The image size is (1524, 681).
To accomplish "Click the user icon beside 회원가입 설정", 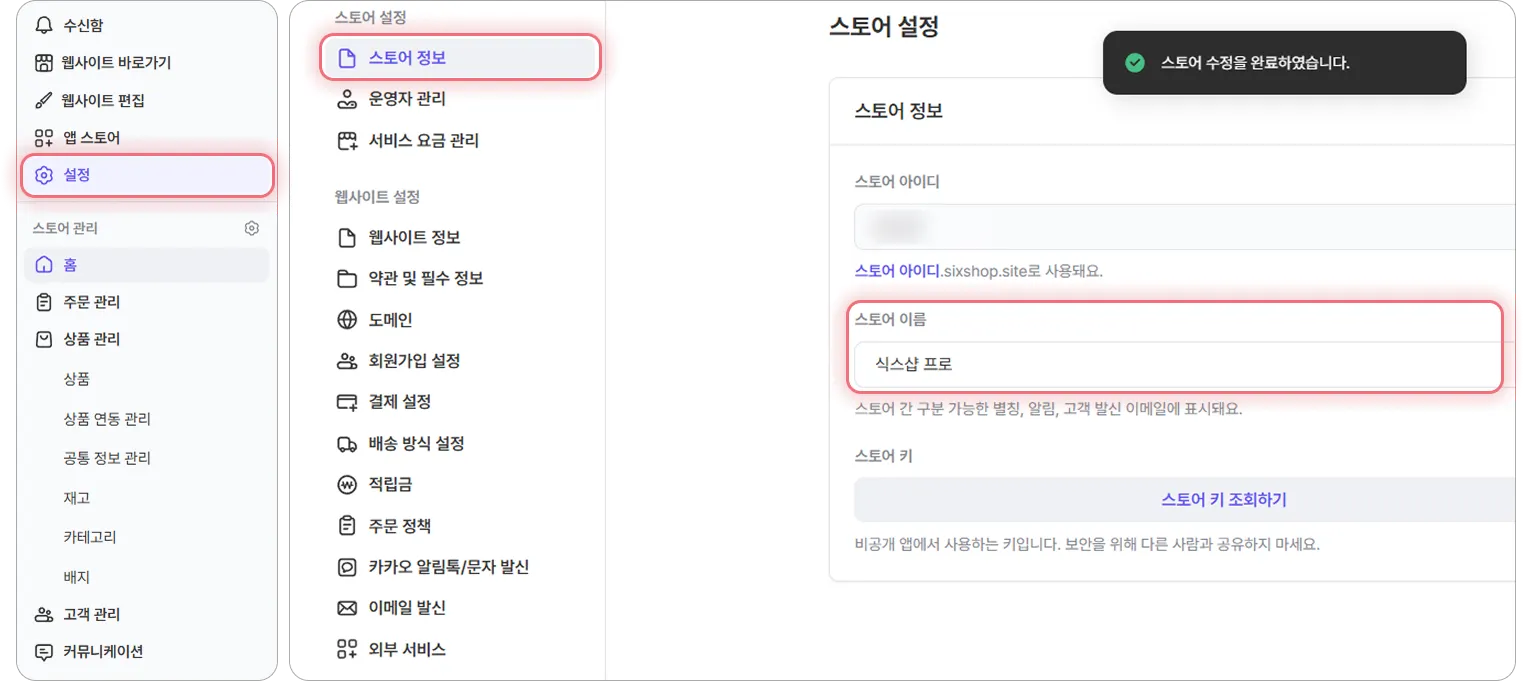I will [347, 361].
